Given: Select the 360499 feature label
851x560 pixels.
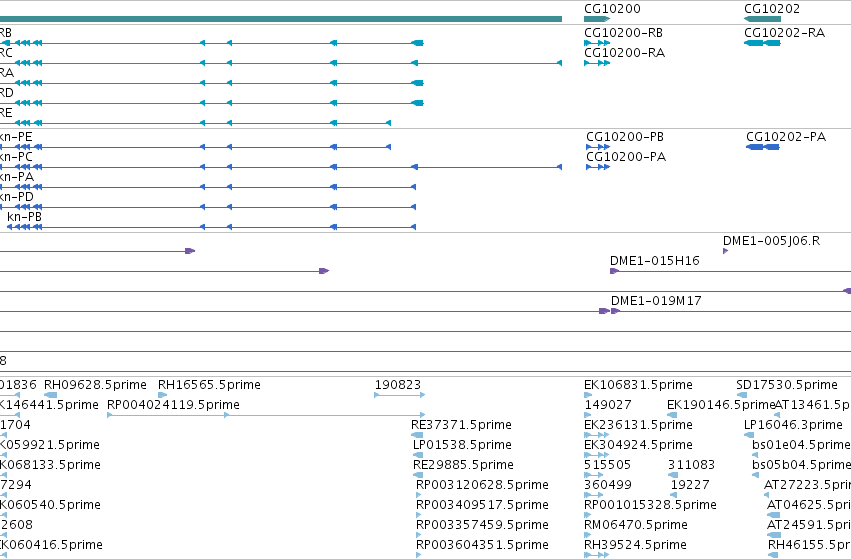Looking at the screenshot, I should coord(607,486).
